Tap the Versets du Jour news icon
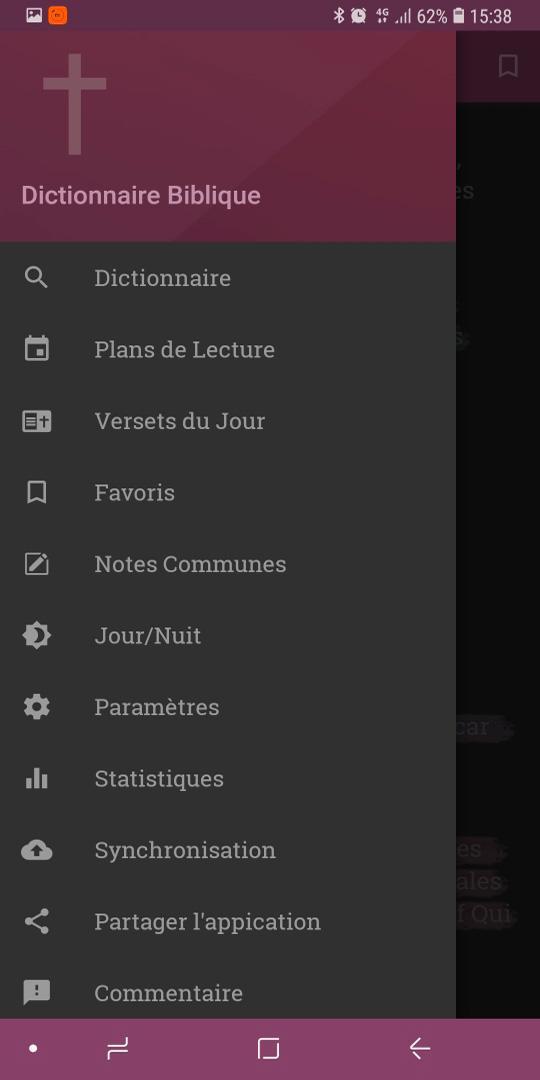Viewport: 540px width, 1080px height. [x=37, y=421]
